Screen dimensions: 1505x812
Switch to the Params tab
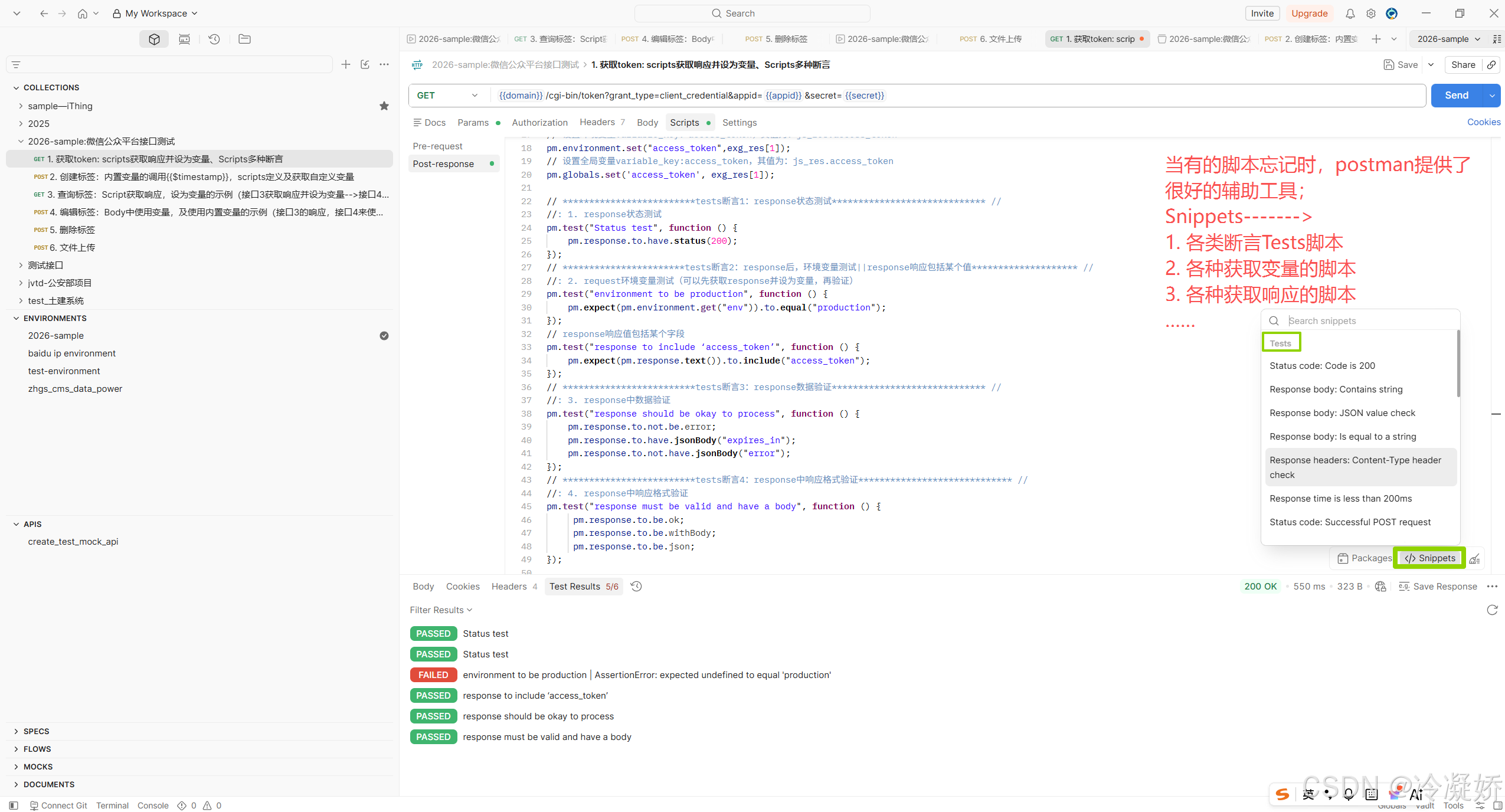[x=473, y=123]
